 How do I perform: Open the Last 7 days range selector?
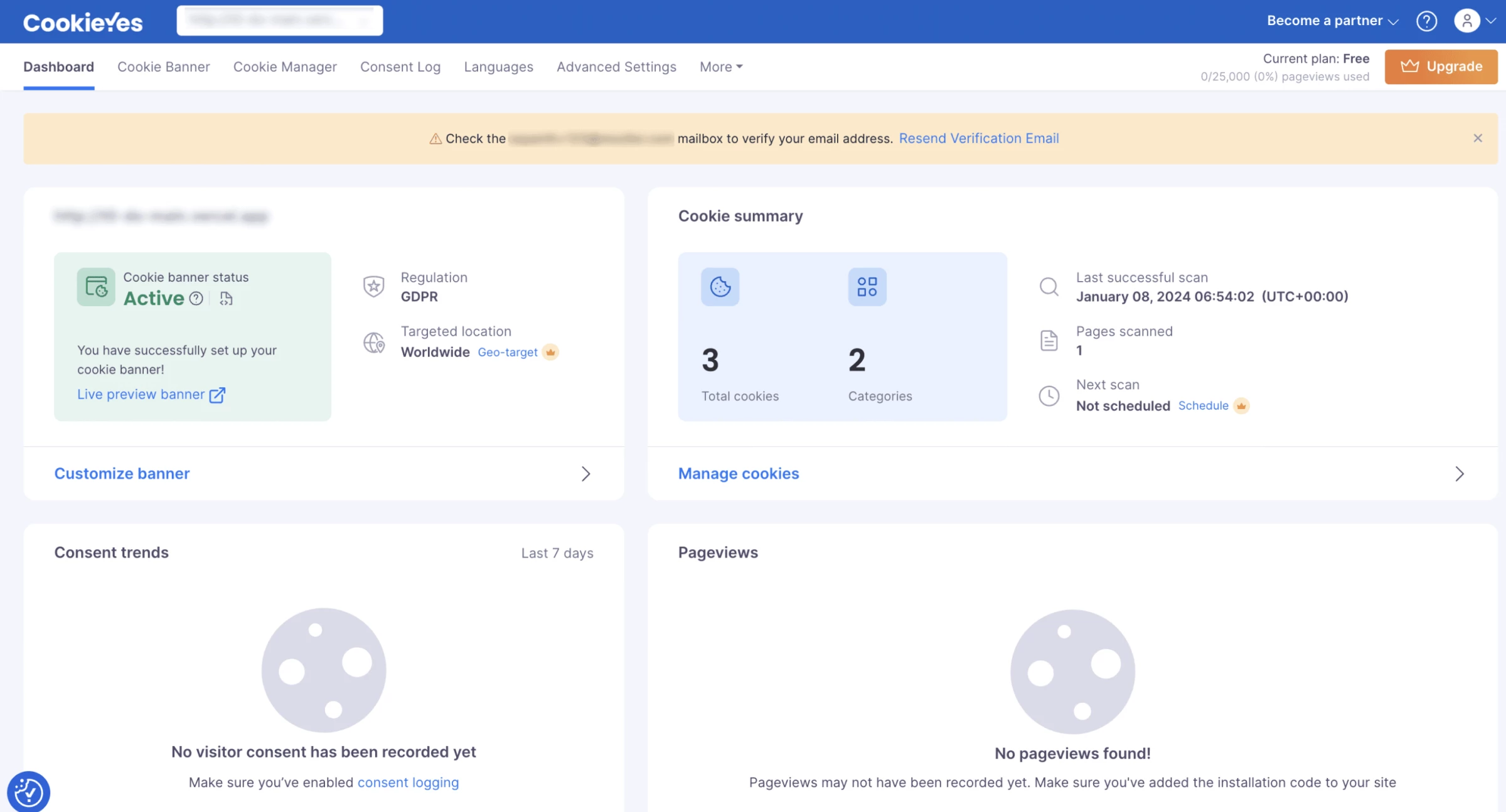coord(557,553)
